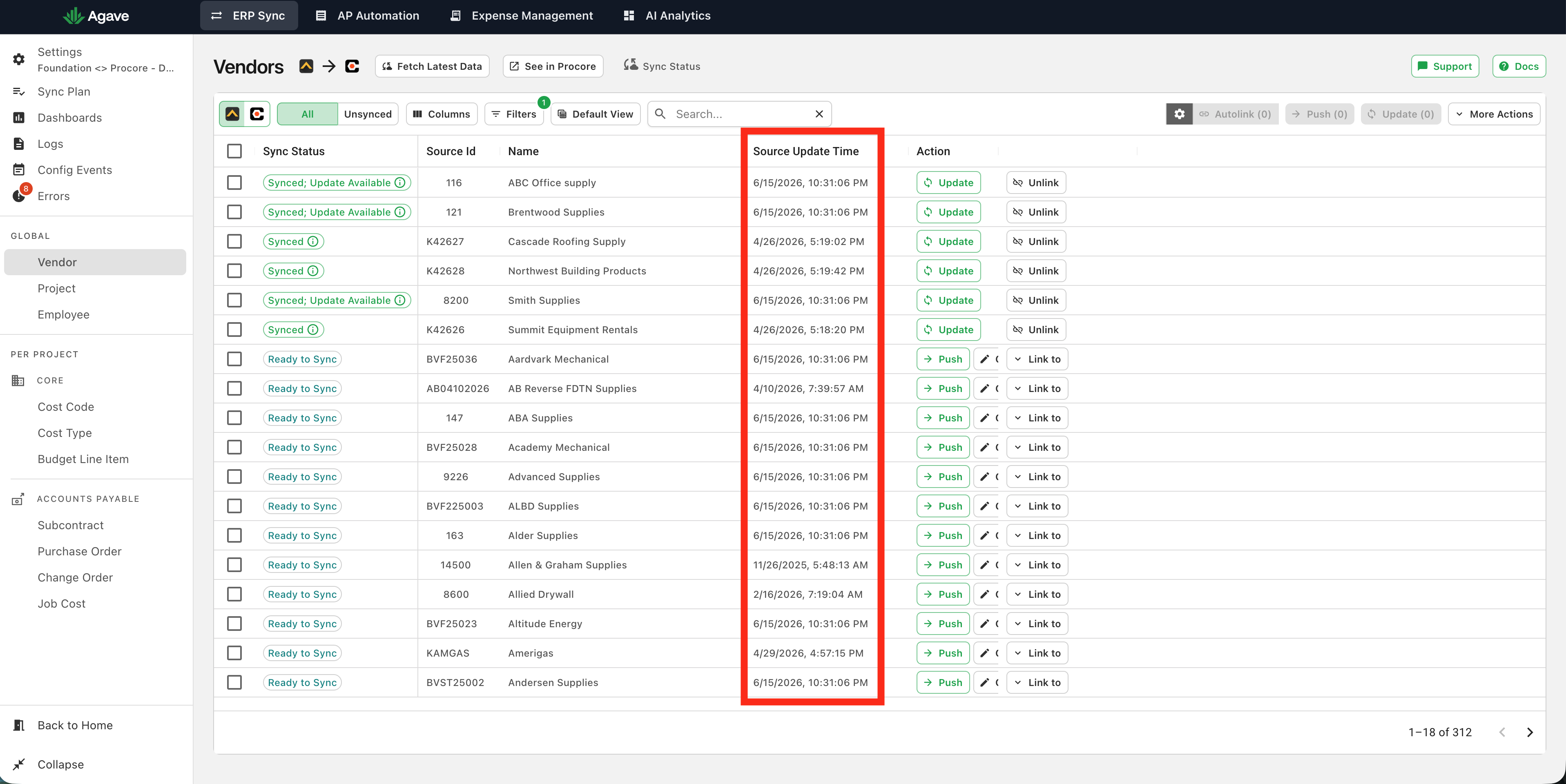Switch to AP Automation tab
The image size is (1566, 784).
(x=367, y=16)
